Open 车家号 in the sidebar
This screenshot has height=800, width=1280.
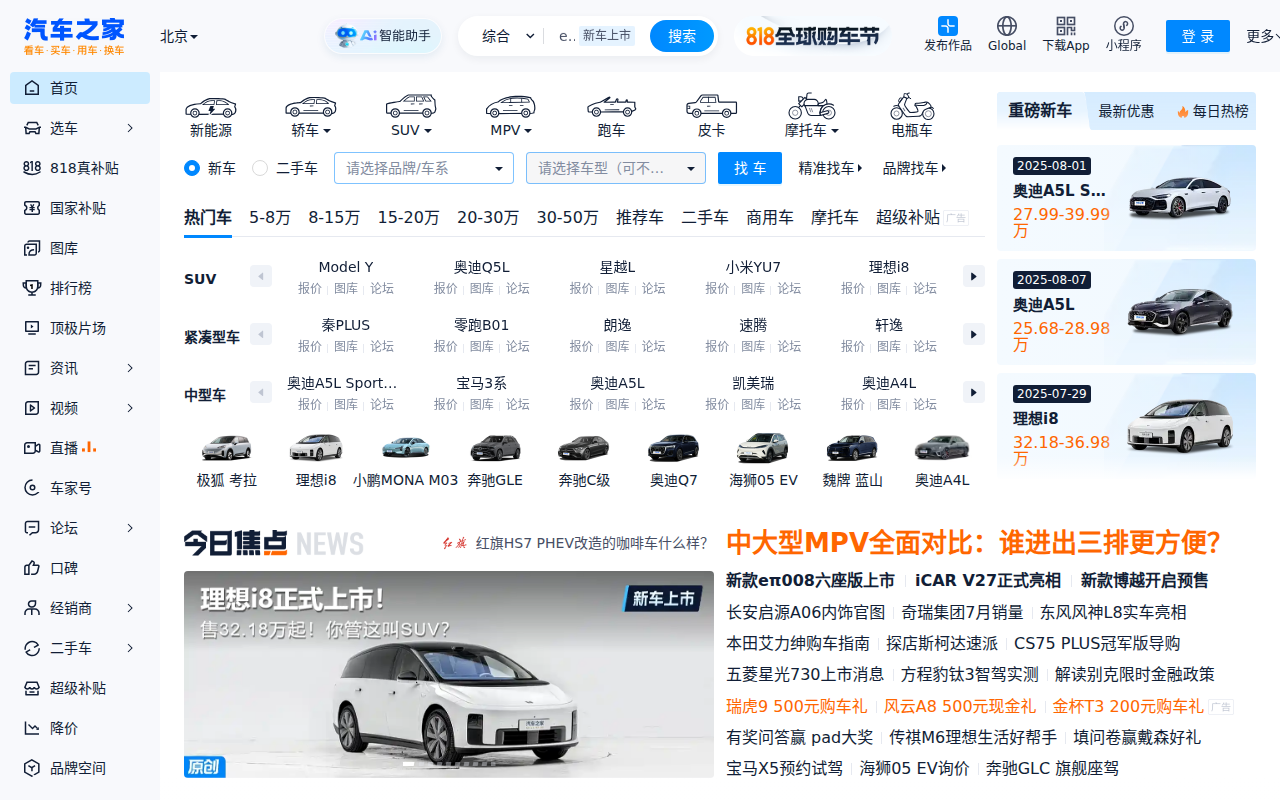pos(80,488)
